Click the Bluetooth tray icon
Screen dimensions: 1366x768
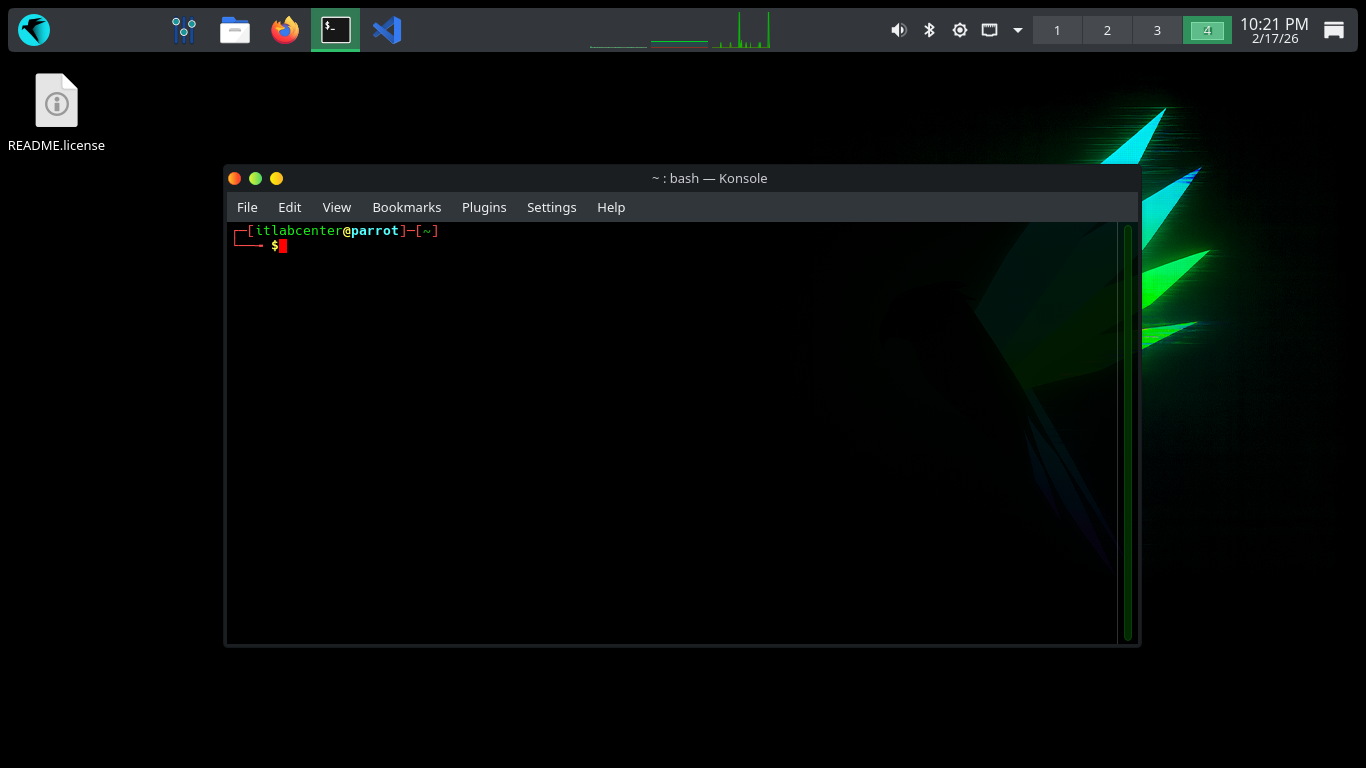[929, 30]
